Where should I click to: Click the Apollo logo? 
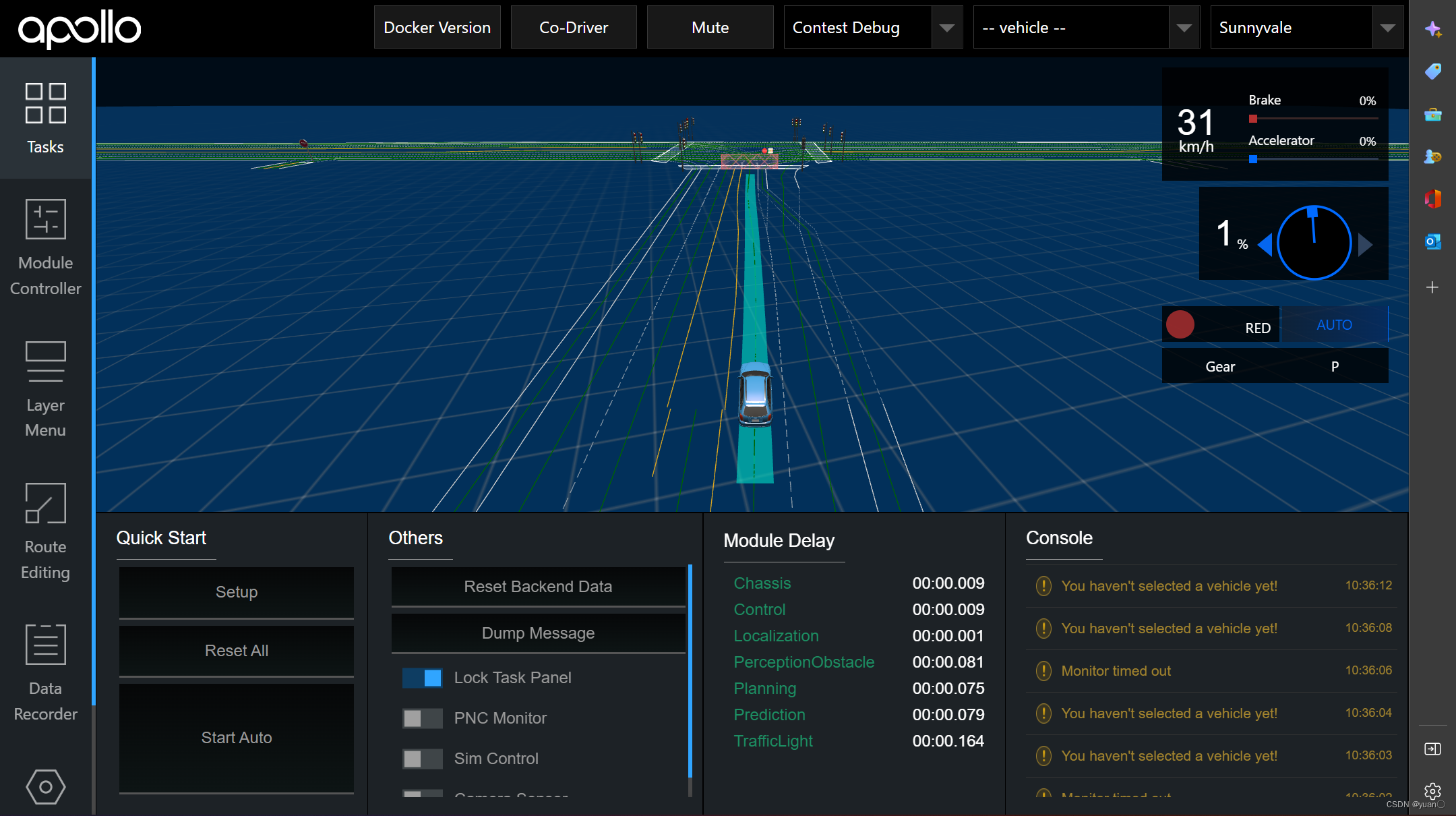pos(80,28)
